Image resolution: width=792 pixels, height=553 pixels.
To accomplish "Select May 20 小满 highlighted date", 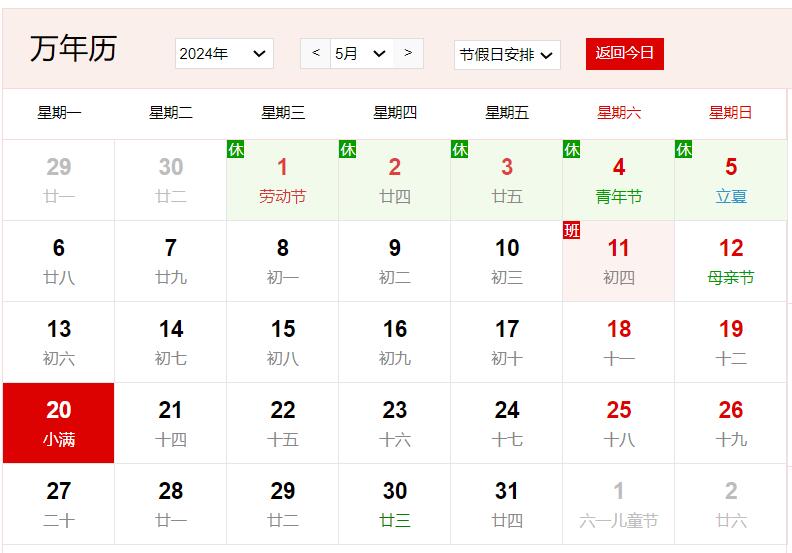I will pyautogui.click(x=59, y=423).
